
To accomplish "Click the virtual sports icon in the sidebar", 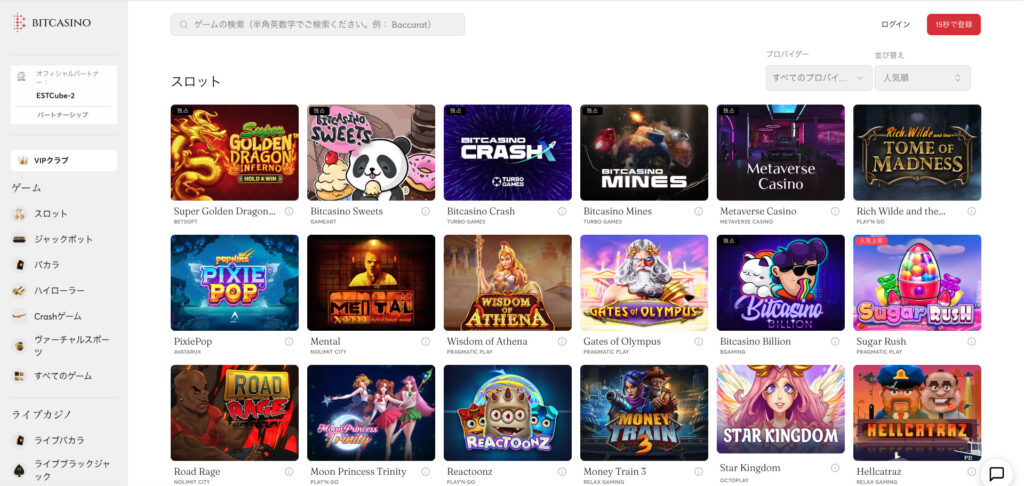I will click(20, 346).
